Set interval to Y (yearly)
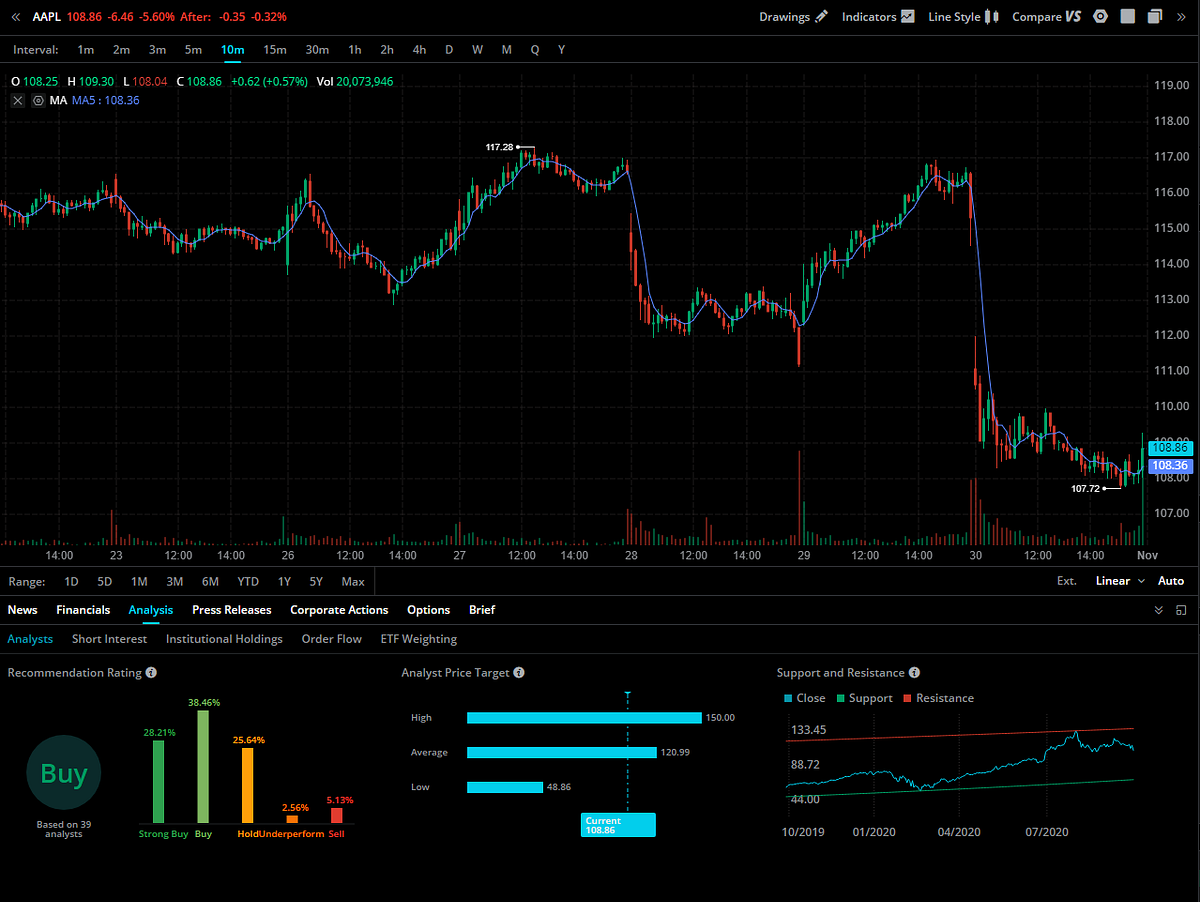 pyautogui.click(x=562, y=49)
